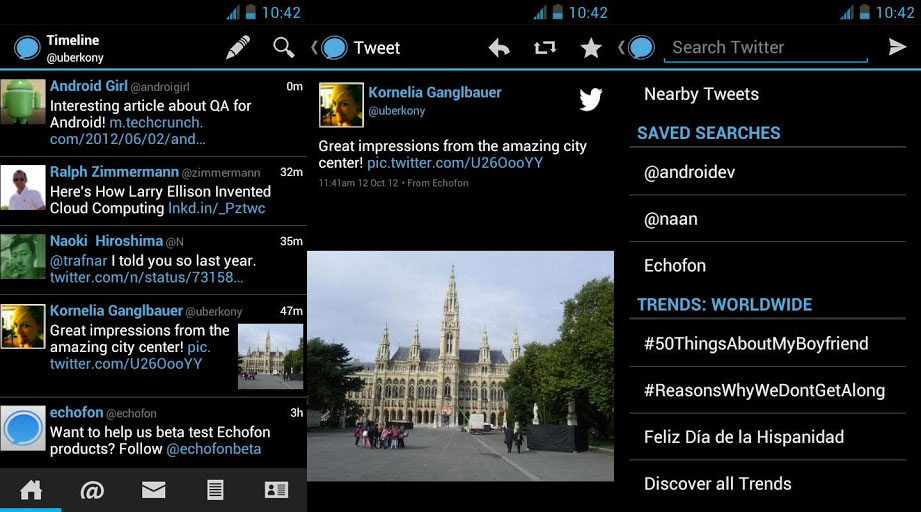
Task: Open the direct messages envelope tab
Action: 153,490
